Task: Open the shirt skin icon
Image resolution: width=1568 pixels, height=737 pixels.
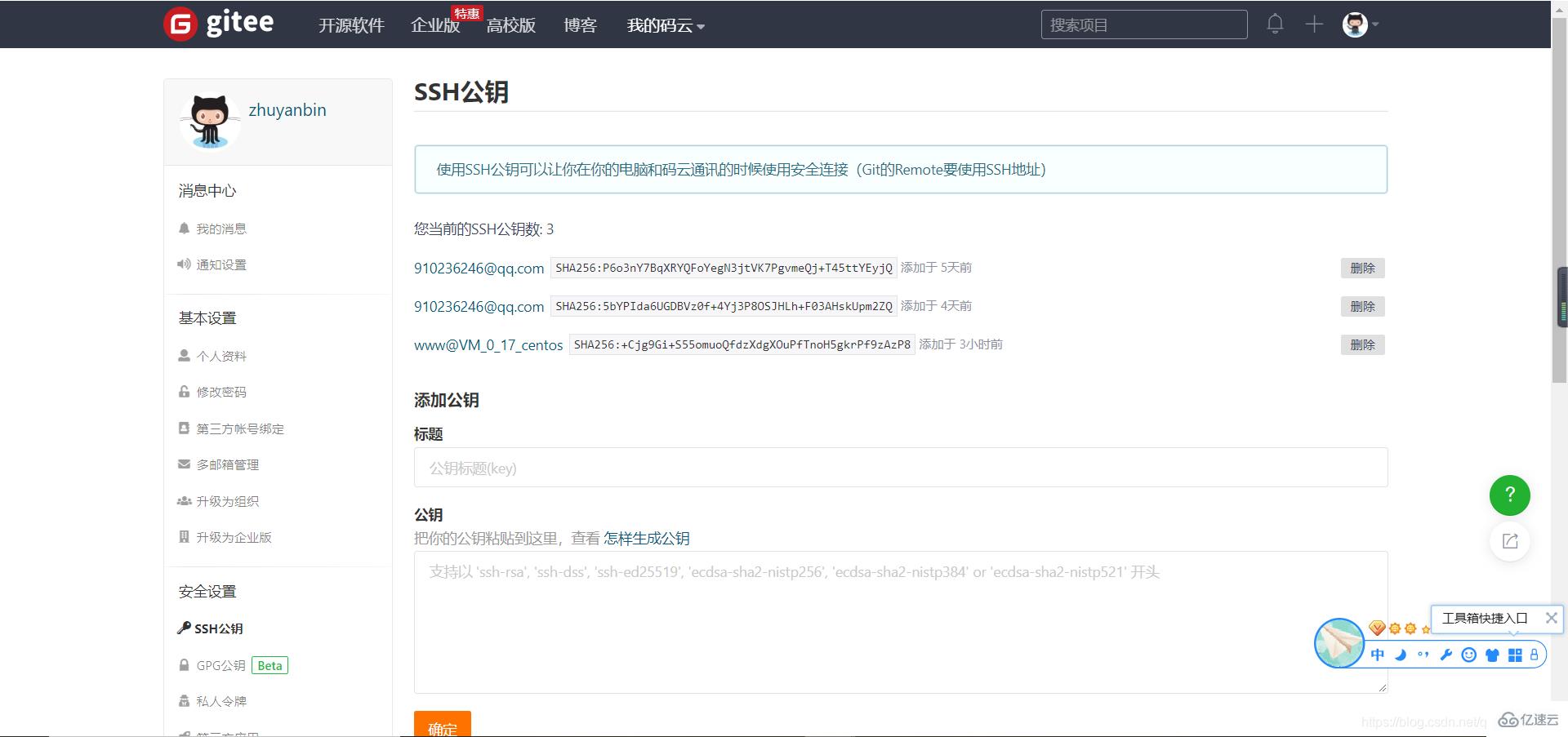Action: (x=1492, y=655)
